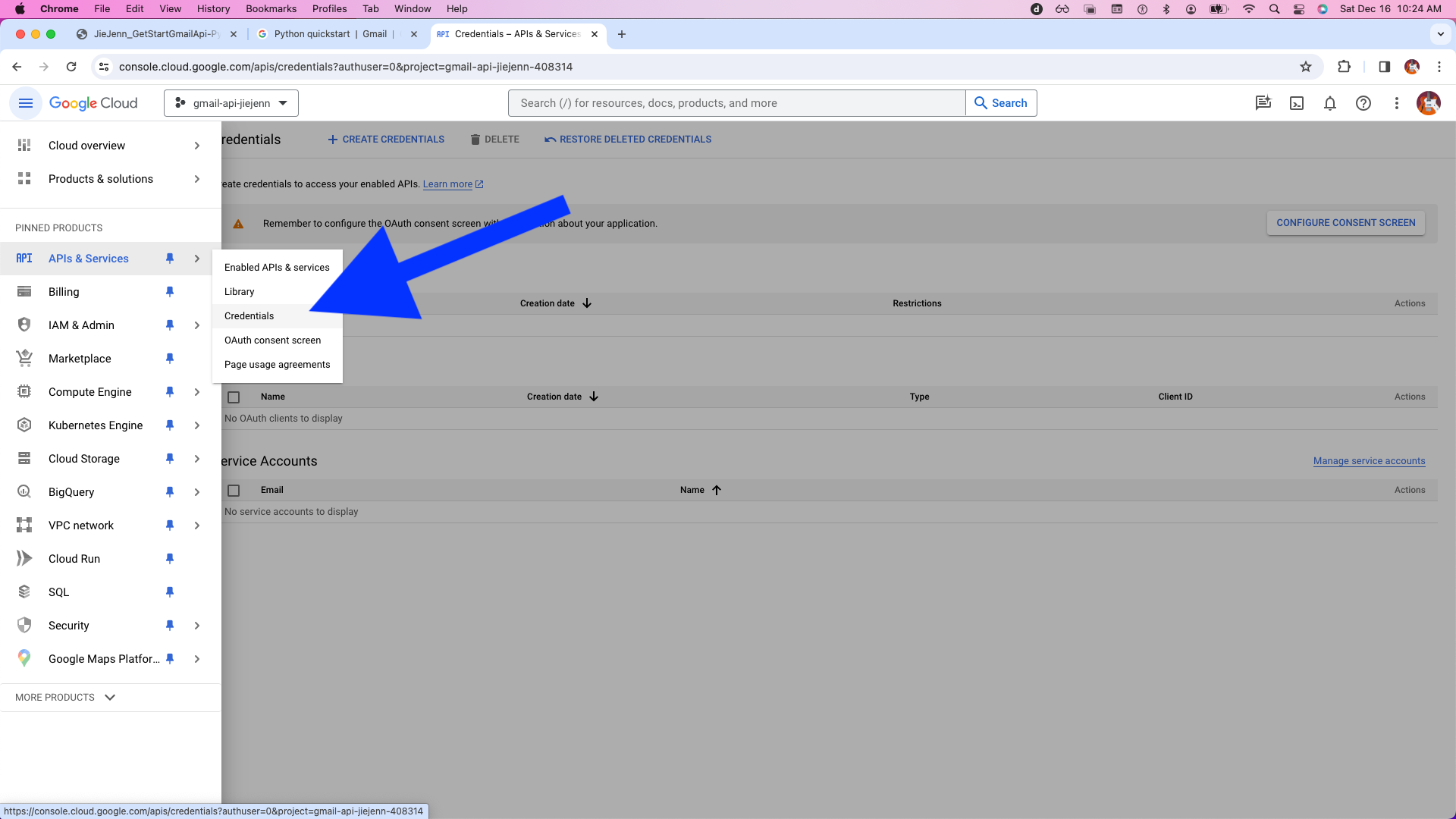
Task: Expand Security submenu chevron
Action: (x=197, y=626)
